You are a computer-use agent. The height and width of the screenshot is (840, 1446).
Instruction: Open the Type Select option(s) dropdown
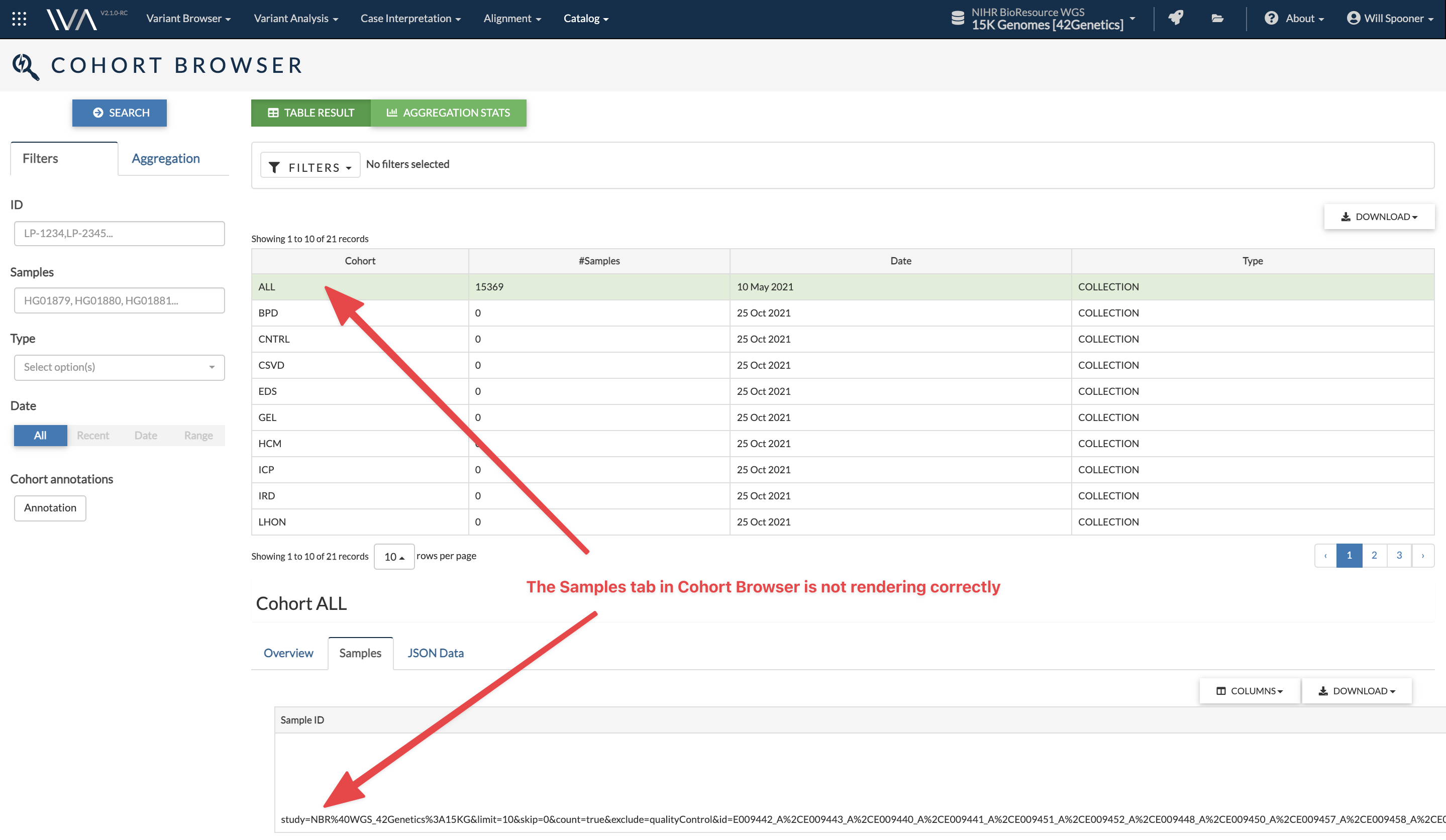click(119, 367)
